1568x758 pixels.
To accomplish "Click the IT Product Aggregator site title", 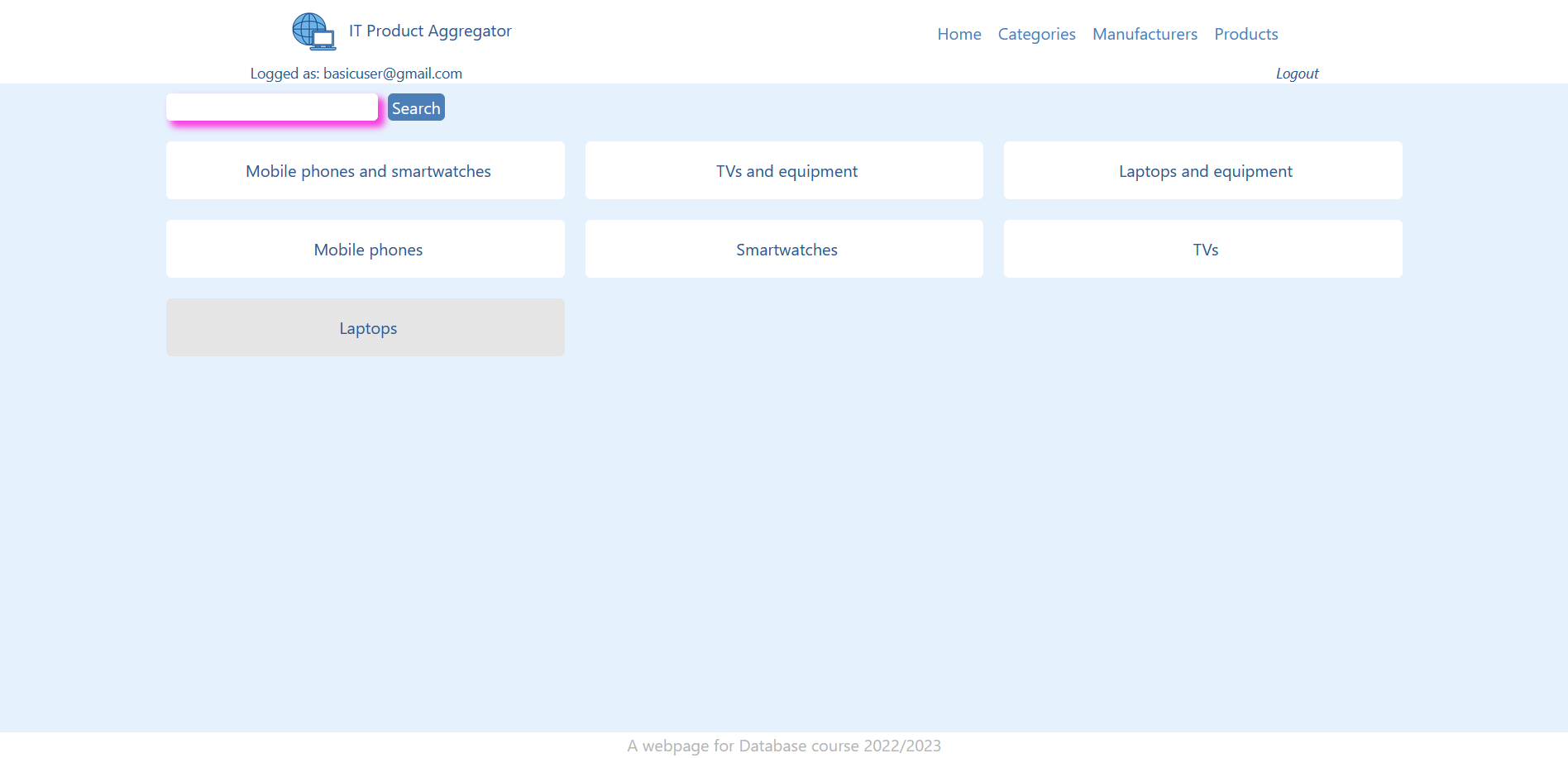I will (430, 31).
